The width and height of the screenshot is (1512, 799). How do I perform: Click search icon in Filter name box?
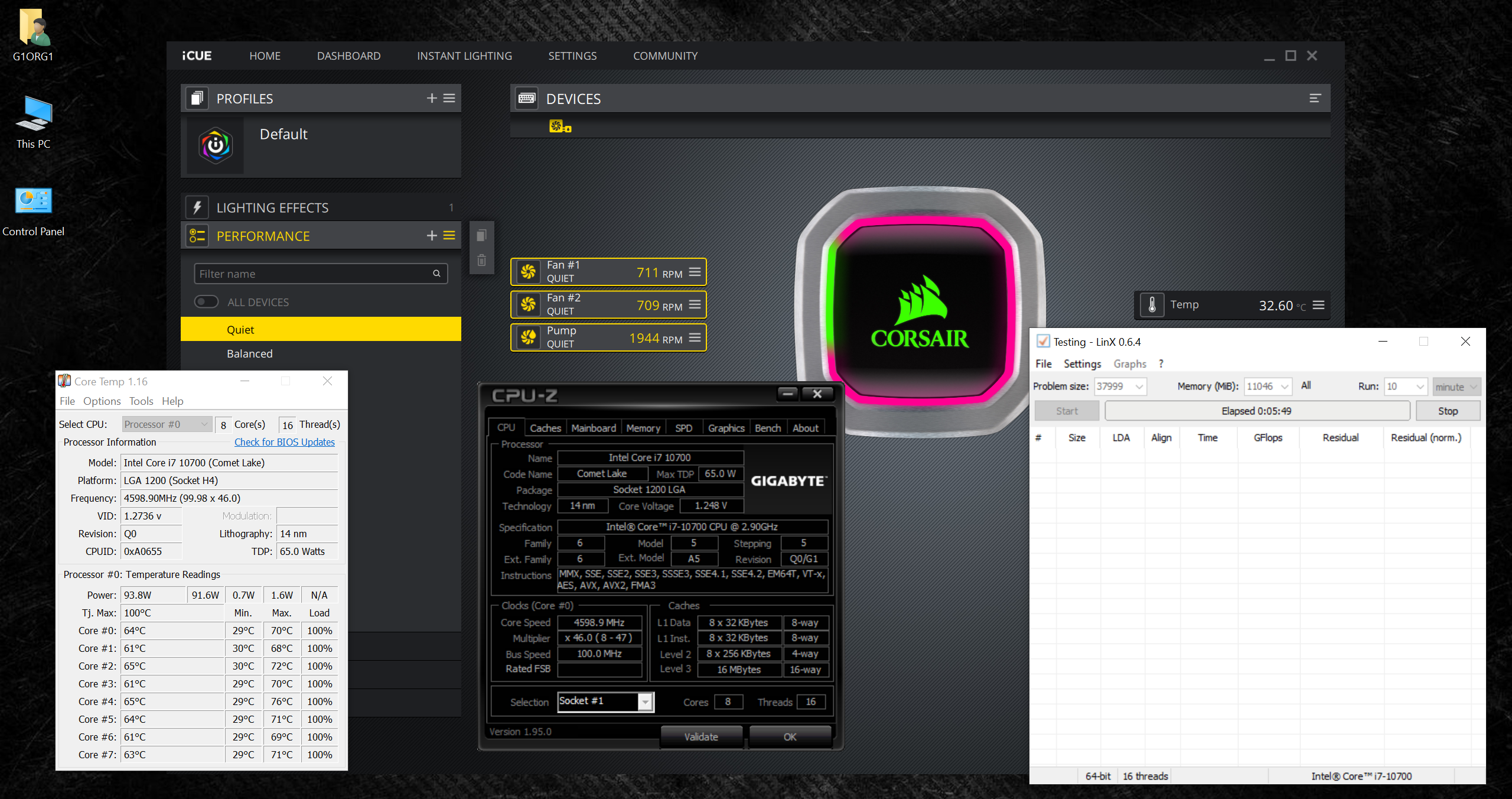coord(436,274)
